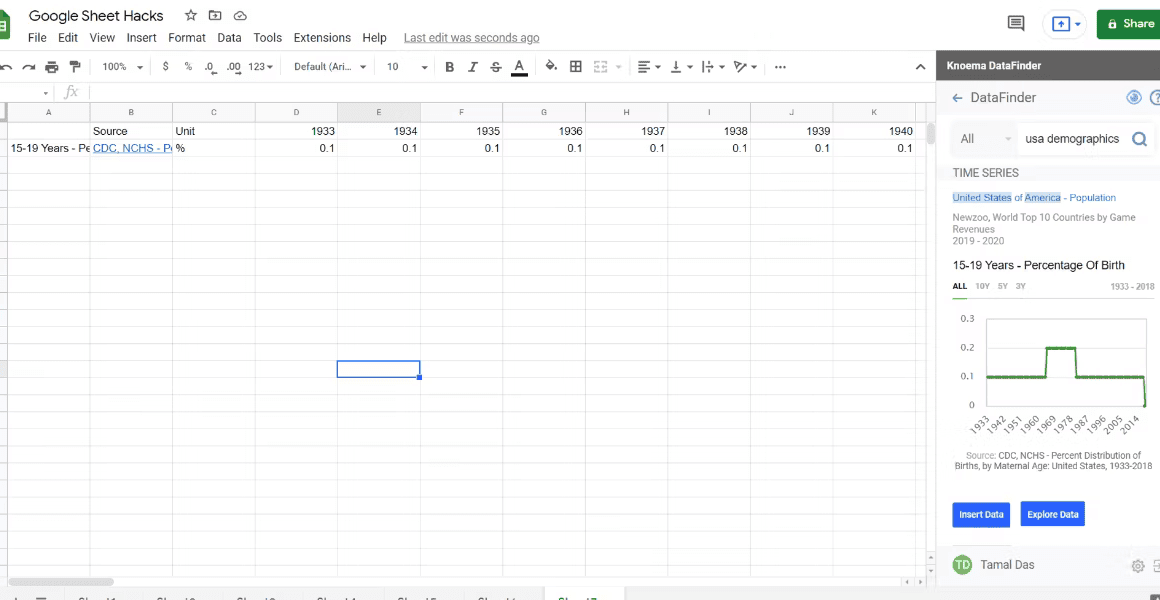Click the redo arrow icon
The width and height of the screenshot is (1160, 600).
[x=29, y=67]
